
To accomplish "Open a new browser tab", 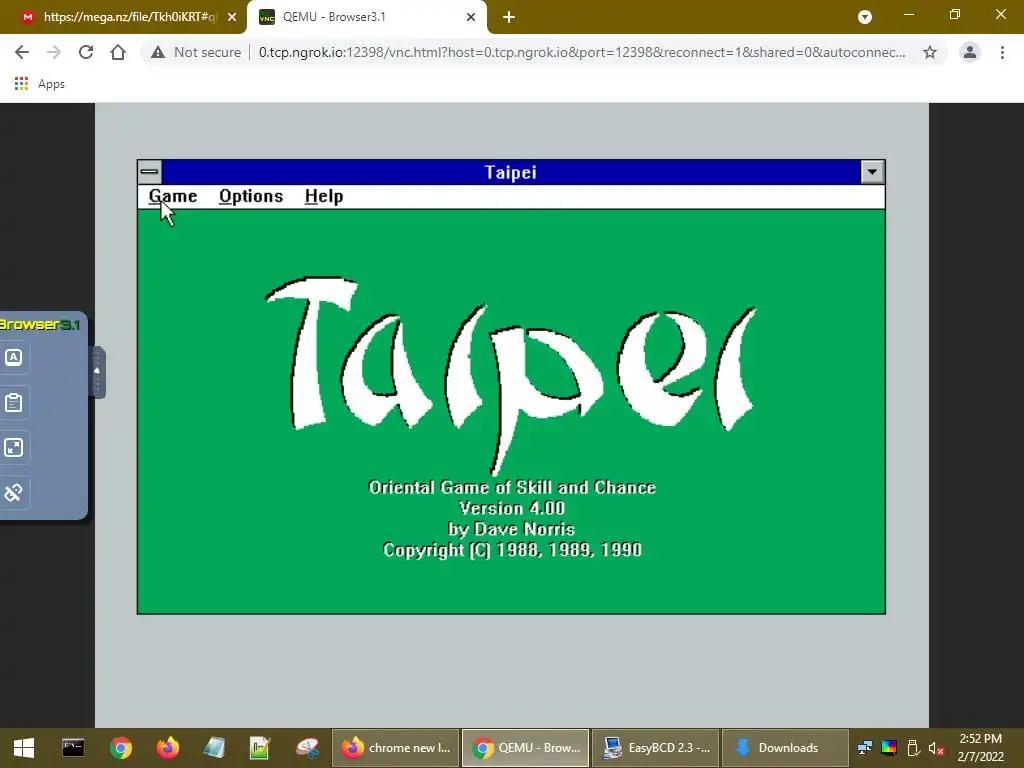I will click(x=509, y=18).
